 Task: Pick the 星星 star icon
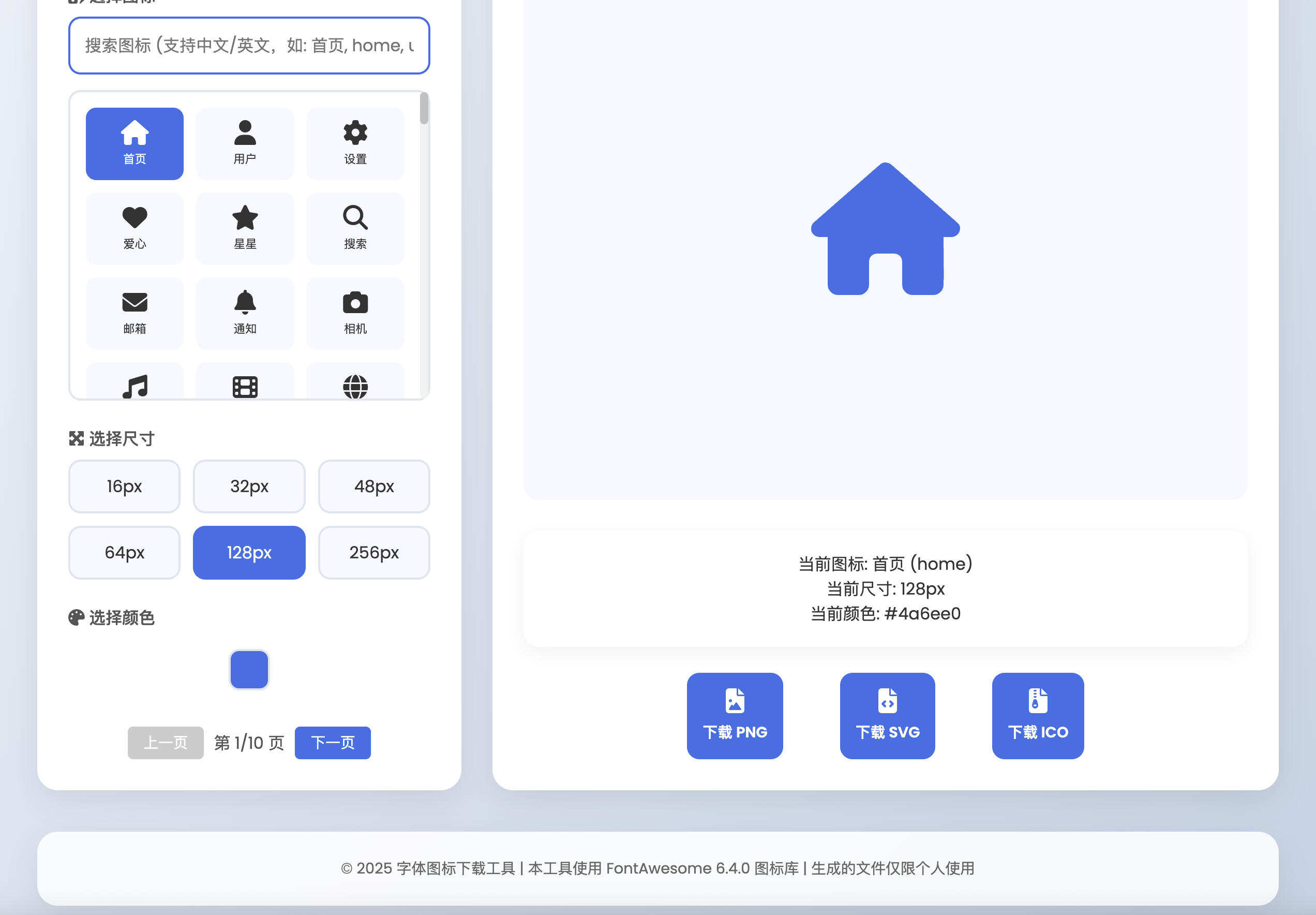point(245,228)
